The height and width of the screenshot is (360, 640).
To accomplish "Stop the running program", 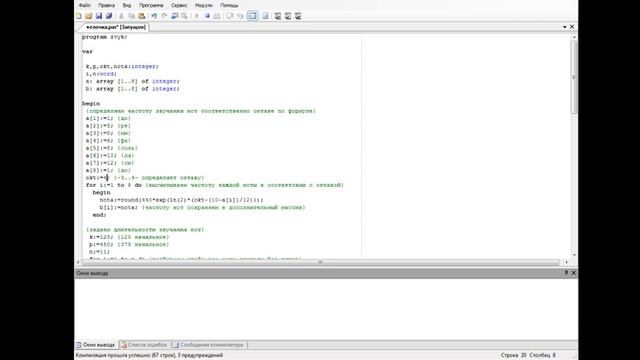I will tap(207, 16).
